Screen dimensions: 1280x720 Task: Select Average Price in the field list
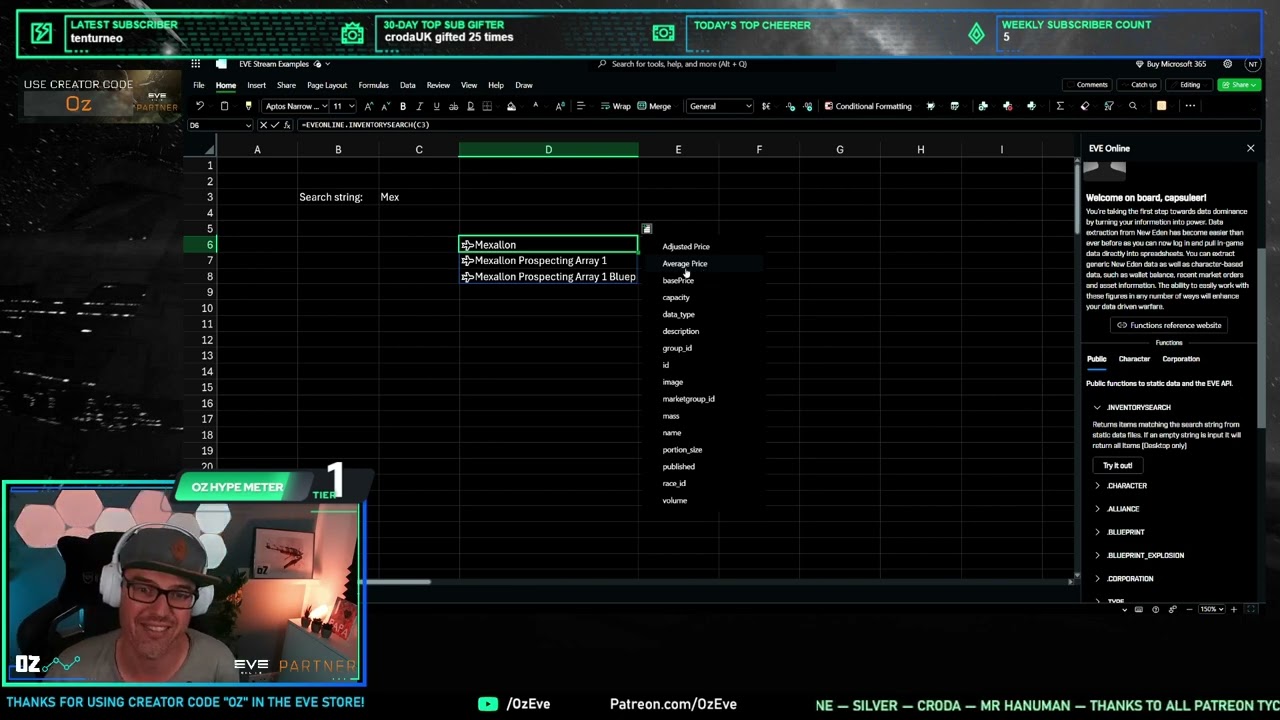685,264
